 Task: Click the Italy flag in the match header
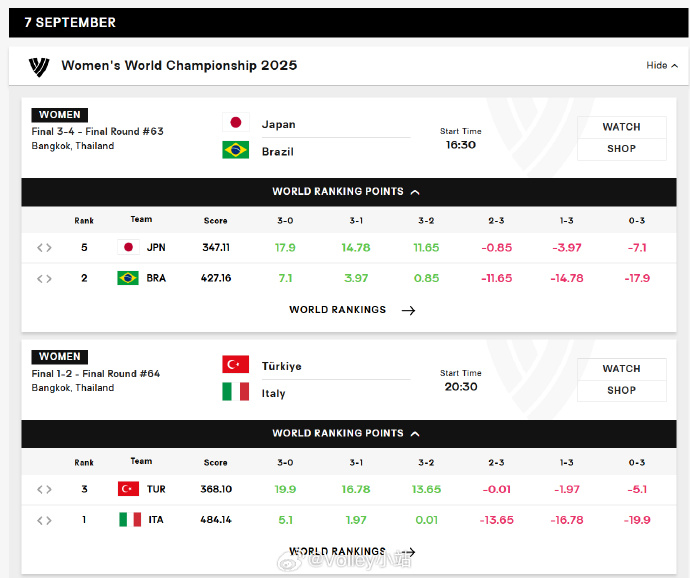pyautogui.click(x=235, y=392)
